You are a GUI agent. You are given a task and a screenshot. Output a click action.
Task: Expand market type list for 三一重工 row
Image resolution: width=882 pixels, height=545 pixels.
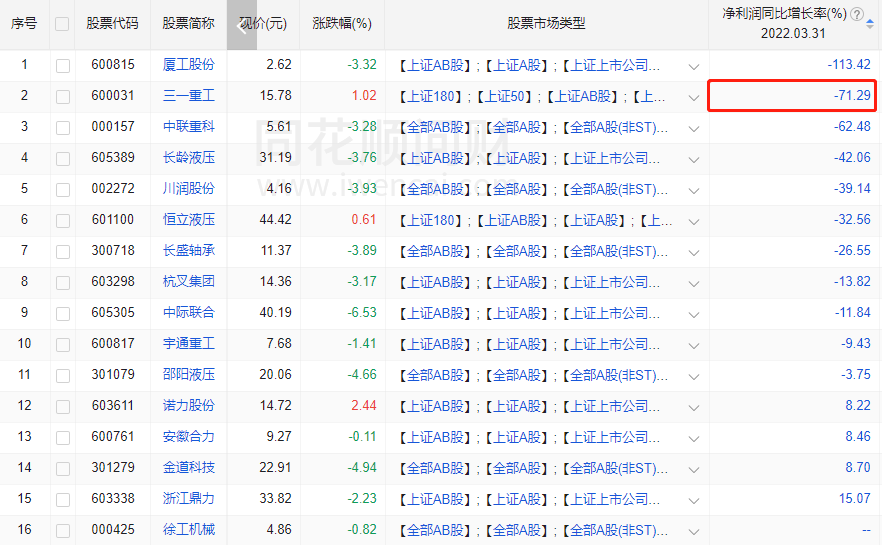pos(694,98)
